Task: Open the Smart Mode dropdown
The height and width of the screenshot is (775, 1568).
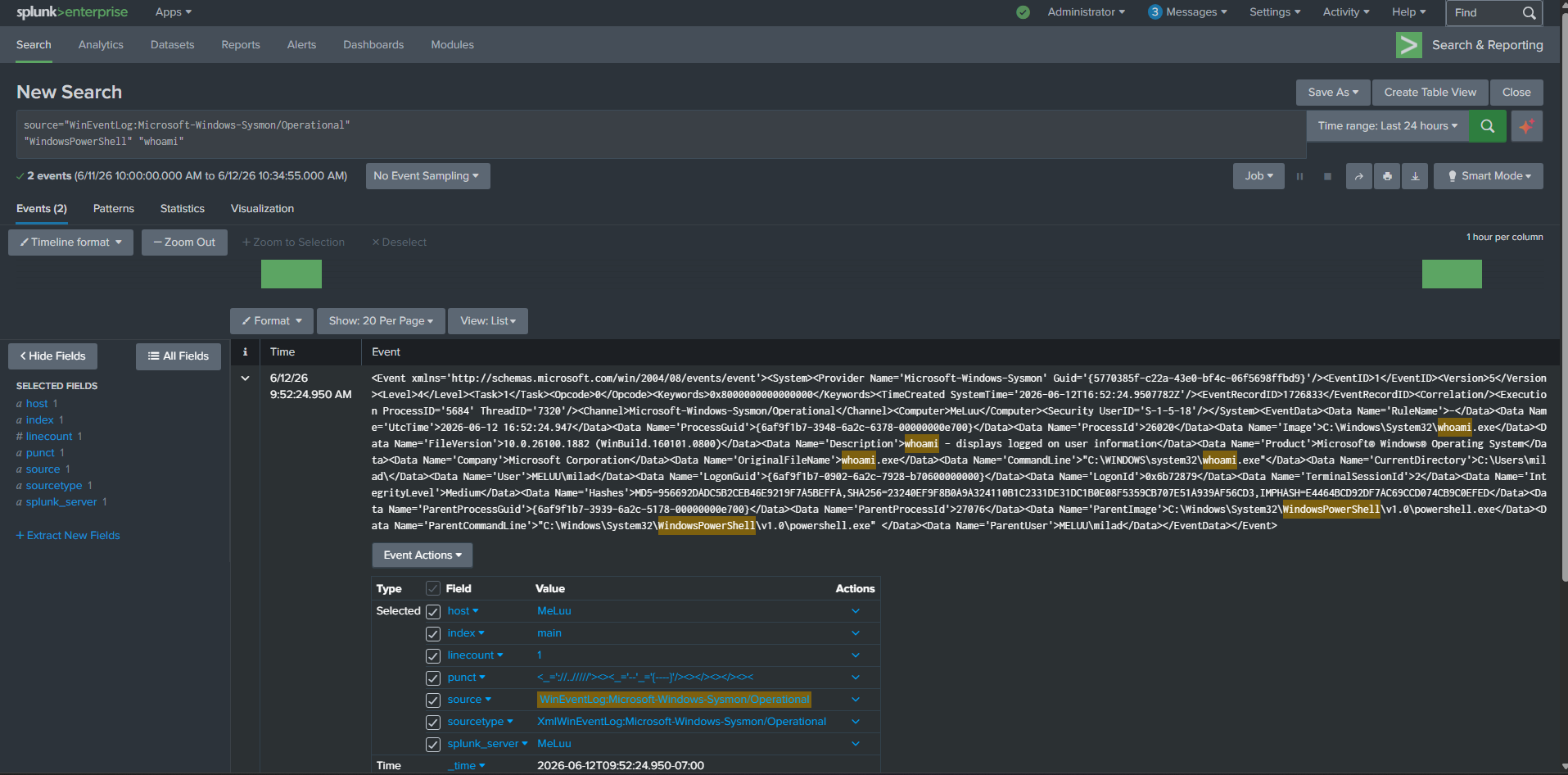Action: pyautogui.click(x=1488, y=176)
